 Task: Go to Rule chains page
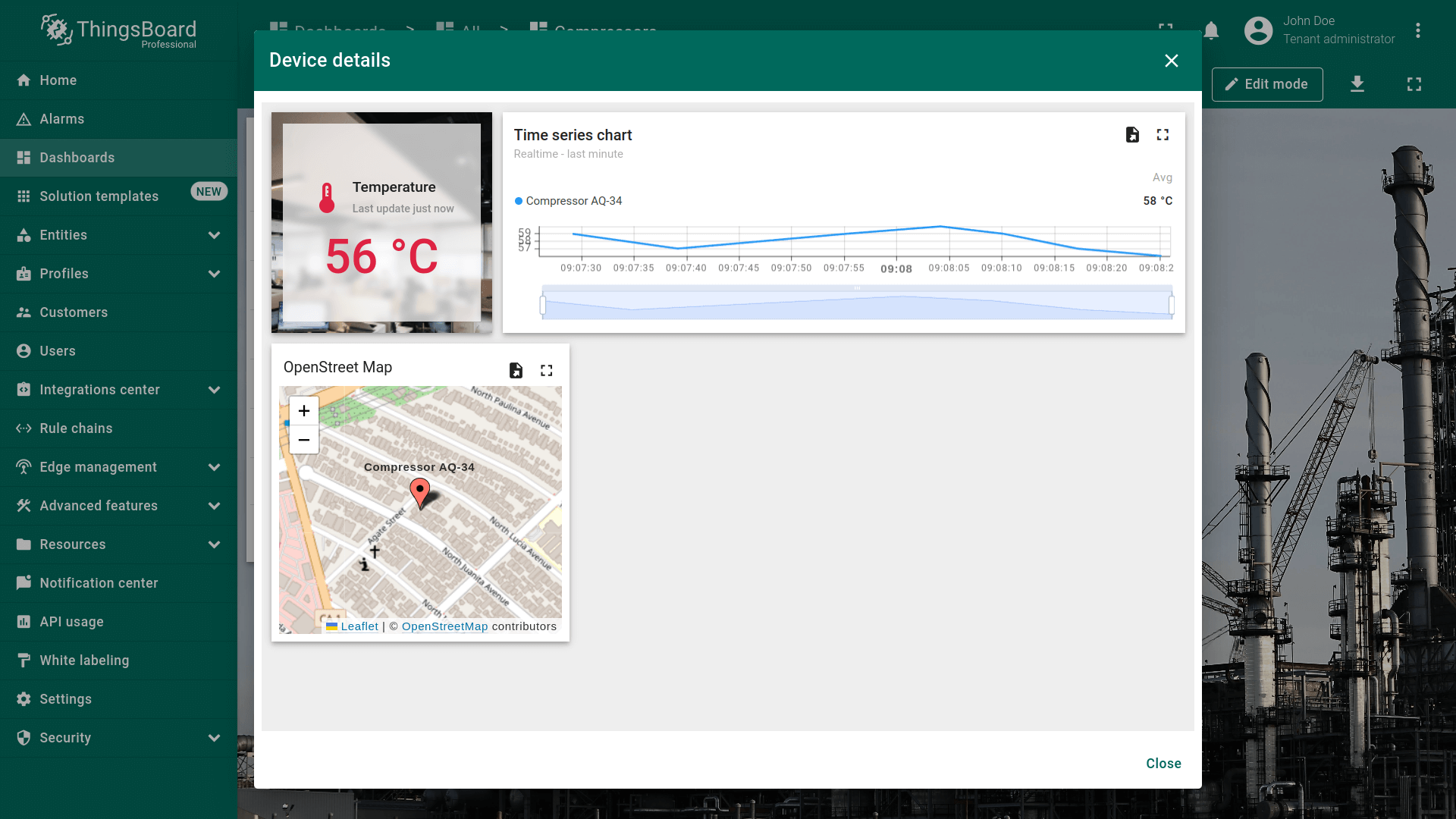coord(76,428)
